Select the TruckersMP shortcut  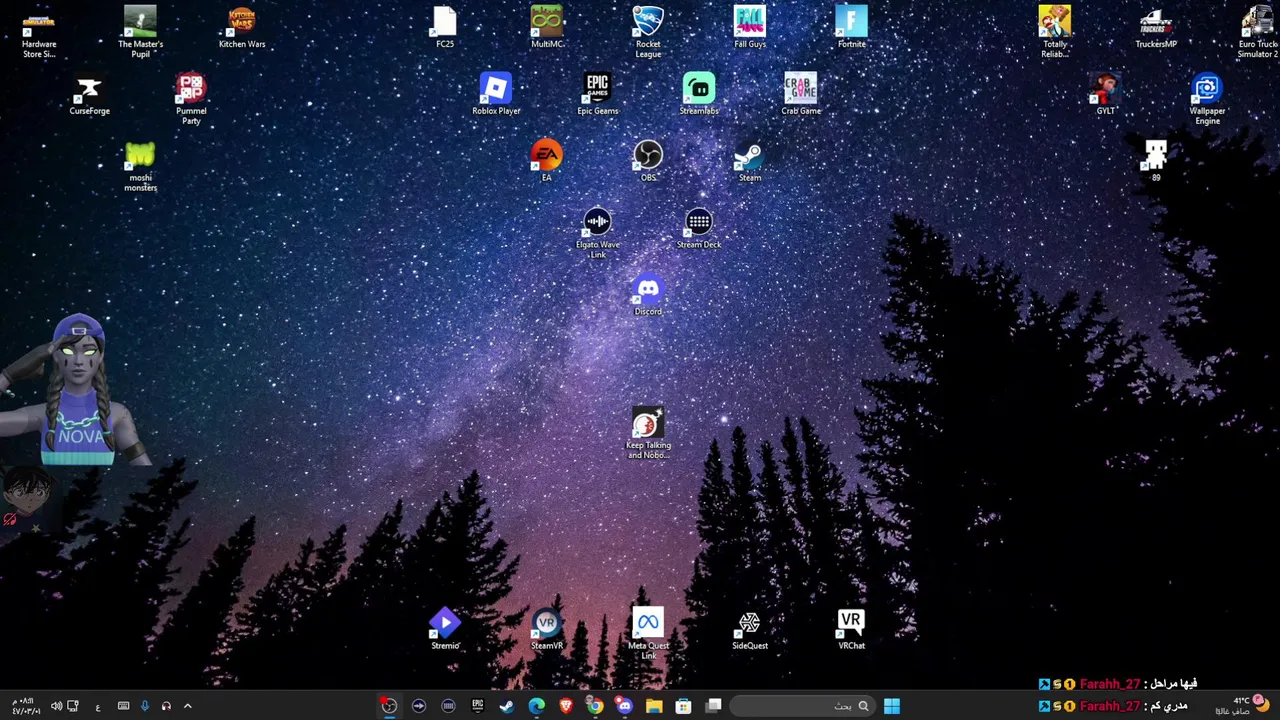[x=1156, y=28]
